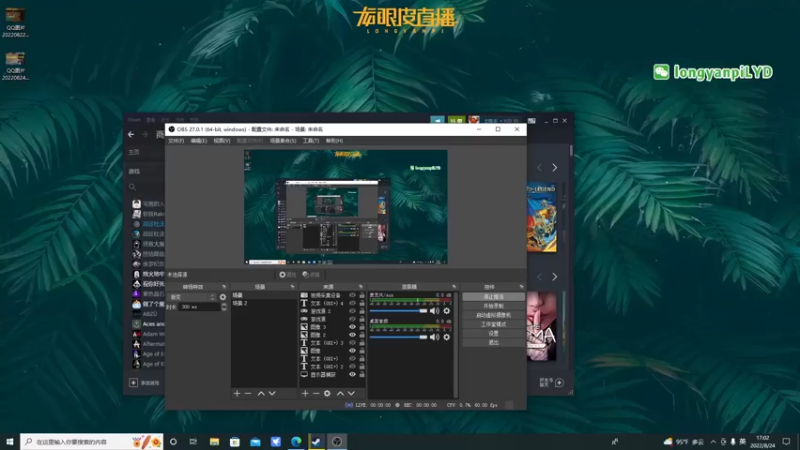Click the 桌面音频 volume slider
Screen dimensions: 800x450
point(398,337)
